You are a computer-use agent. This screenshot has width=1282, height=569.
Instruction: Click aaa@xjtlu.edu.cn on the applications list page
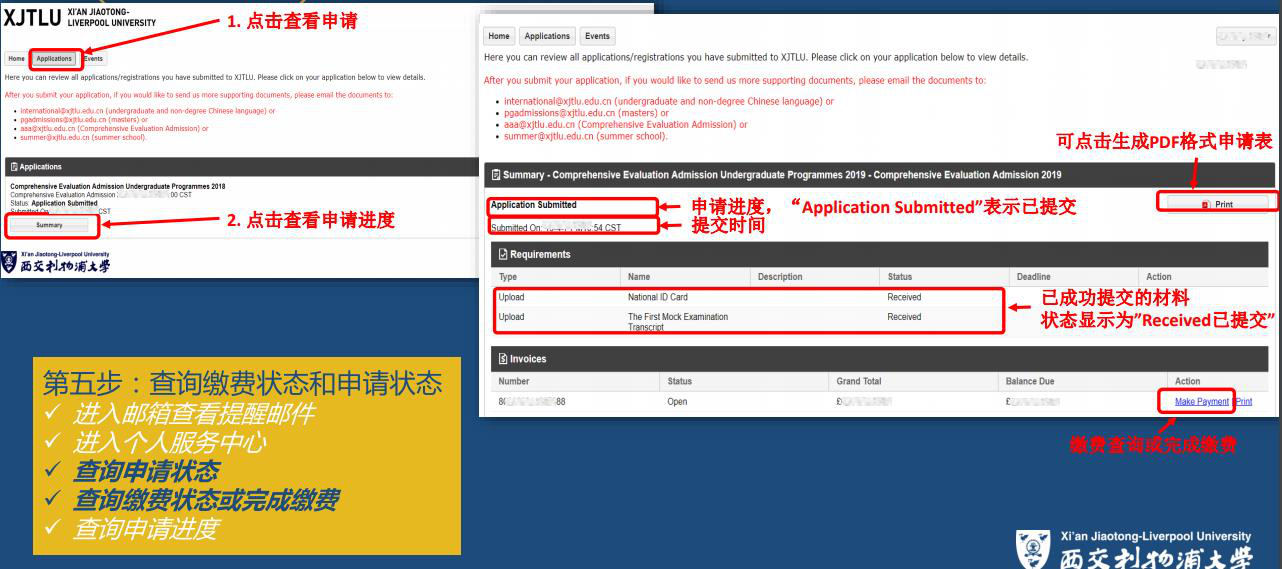tap(47, 128)
